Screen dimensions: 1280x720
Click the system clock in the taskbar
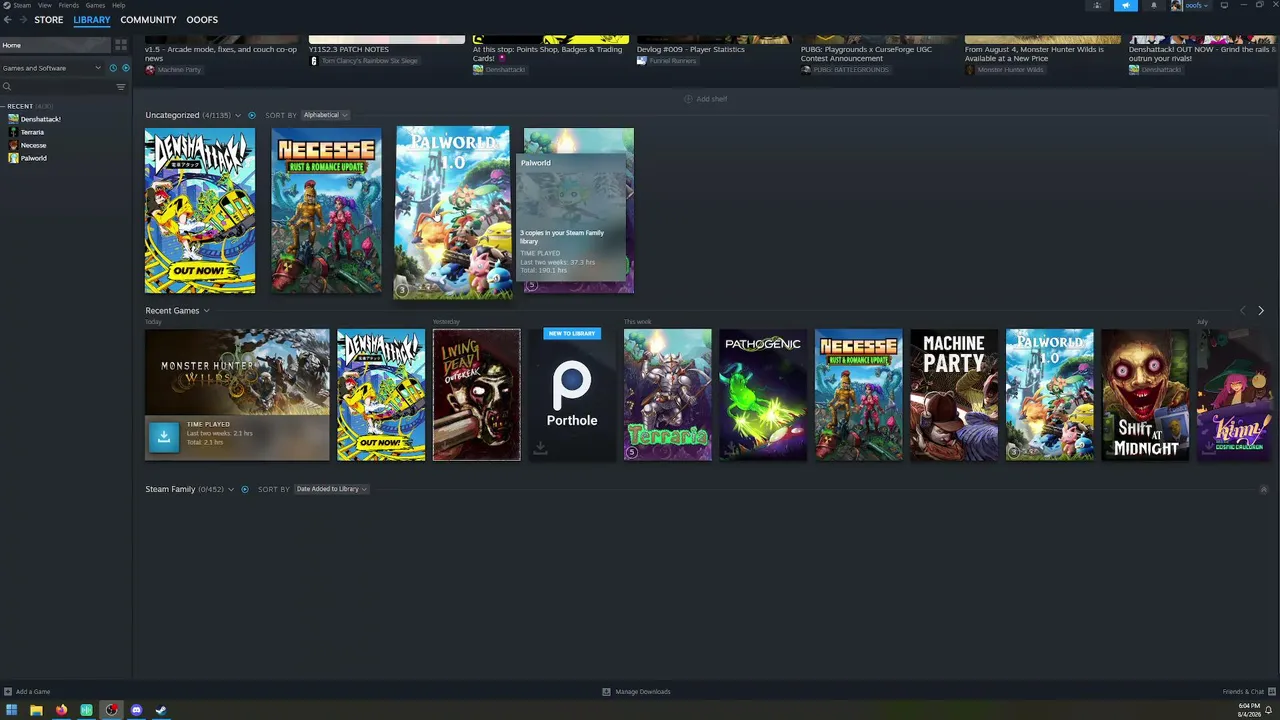(1249, 710)
